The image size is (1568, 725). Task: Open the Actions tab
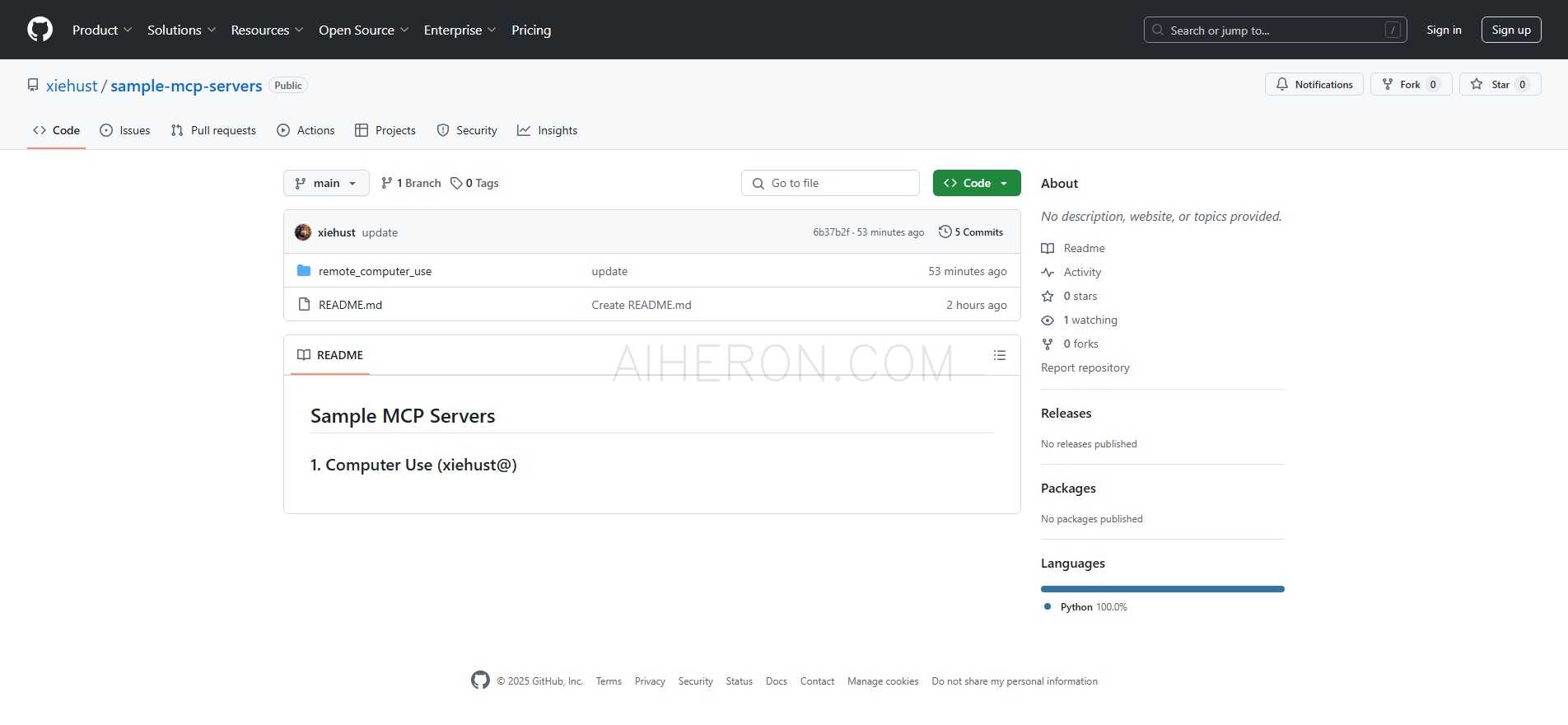(306, 130)
